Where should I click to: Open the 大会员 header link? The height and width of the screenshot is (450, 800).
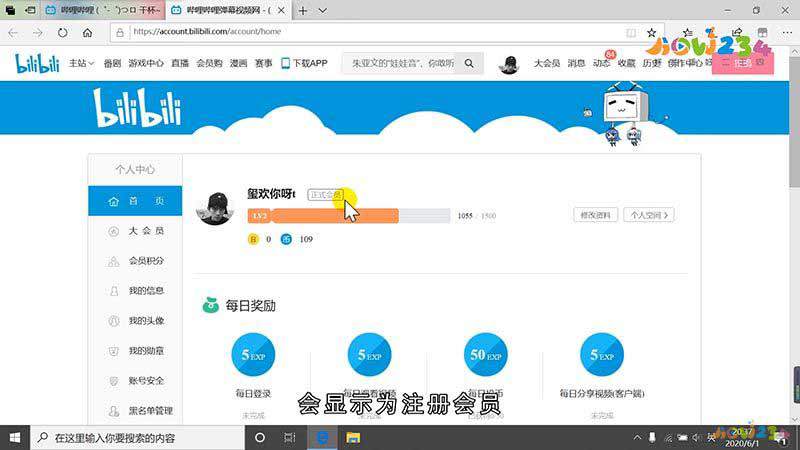pos(546,63)
